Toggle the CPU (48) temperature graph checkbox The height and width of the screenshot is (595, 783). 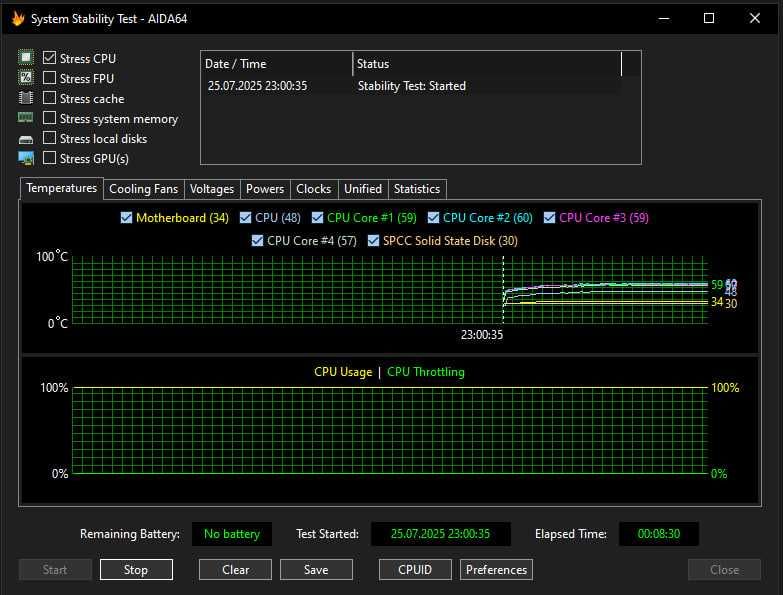click(245, 218)
